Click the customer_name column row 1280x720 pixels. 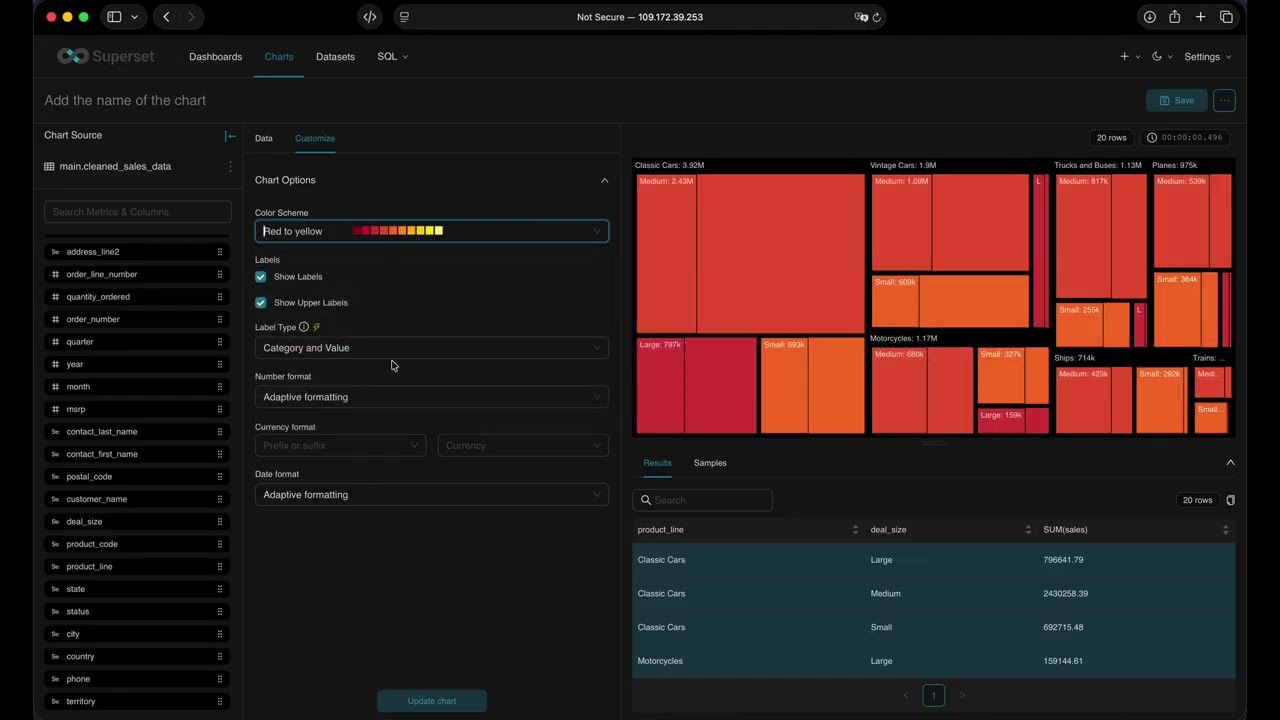tap(137, 499)
